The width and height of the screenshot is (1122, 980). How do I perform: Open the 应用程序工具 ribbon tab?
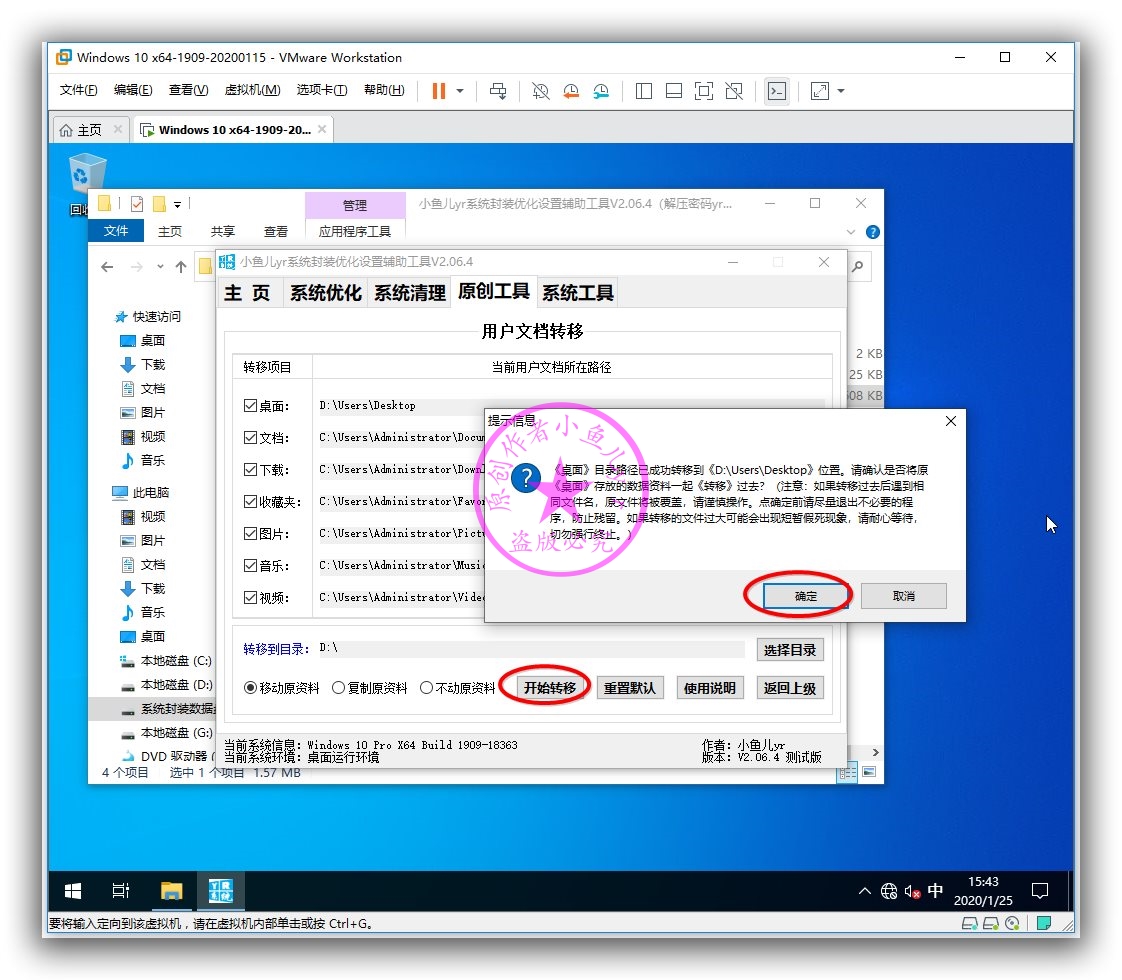point(355,231)
